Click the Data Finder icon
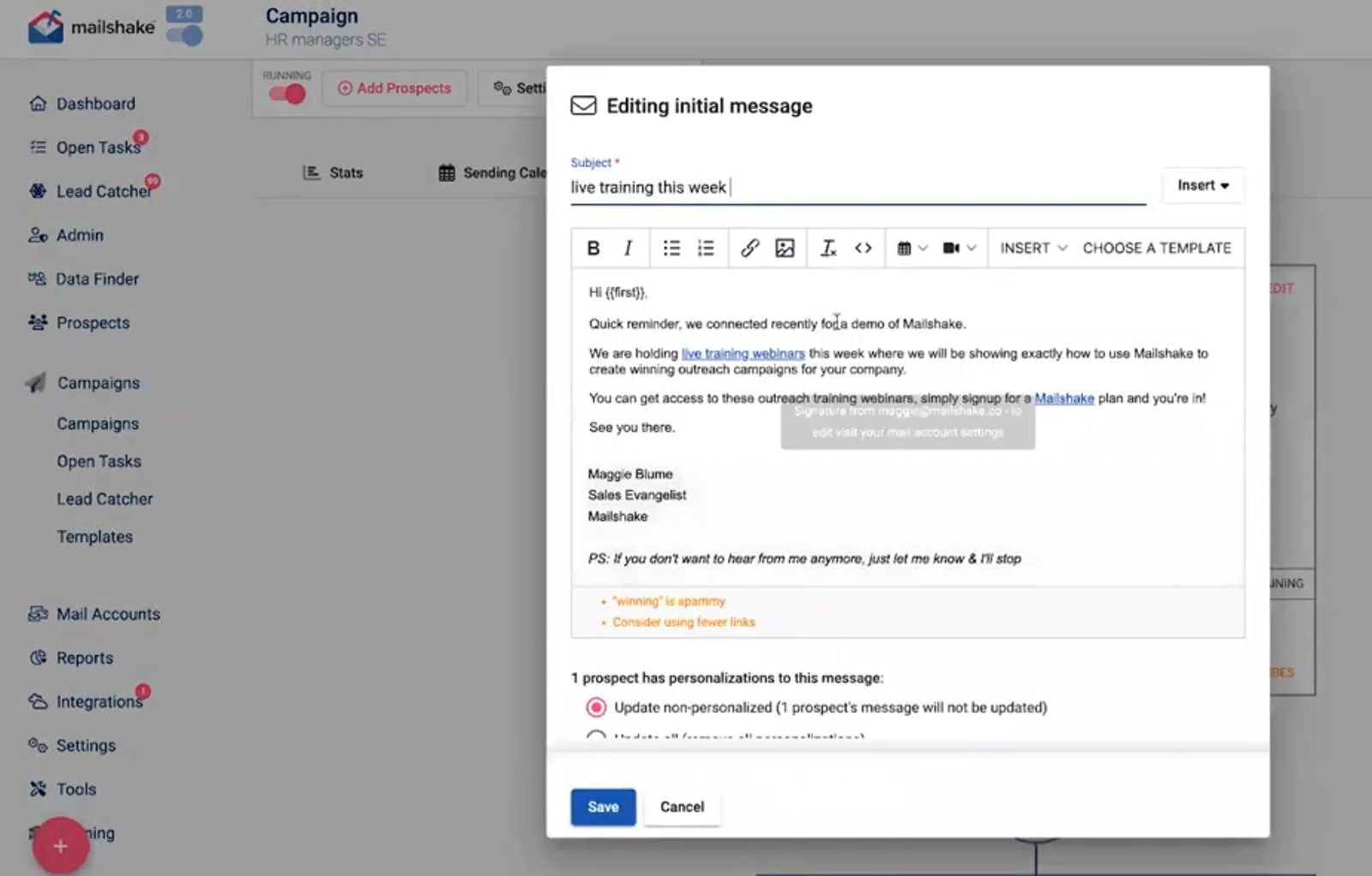This screenshot has width=1372, height=876. point(37,279)
